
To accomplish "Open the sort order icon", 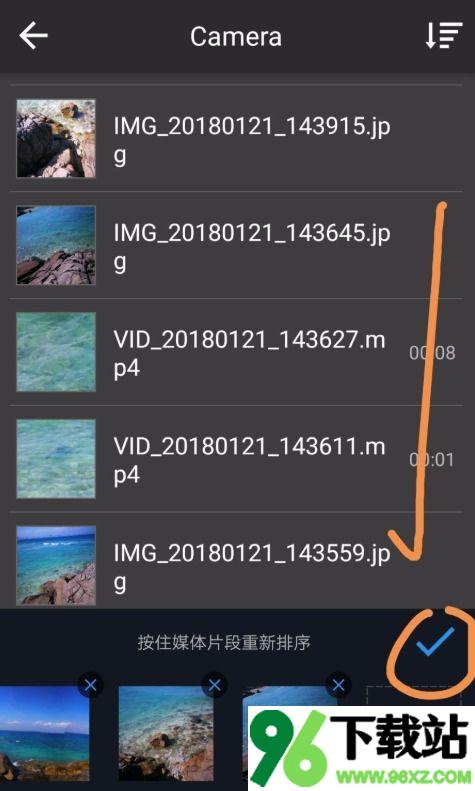I will coord(443,35).
